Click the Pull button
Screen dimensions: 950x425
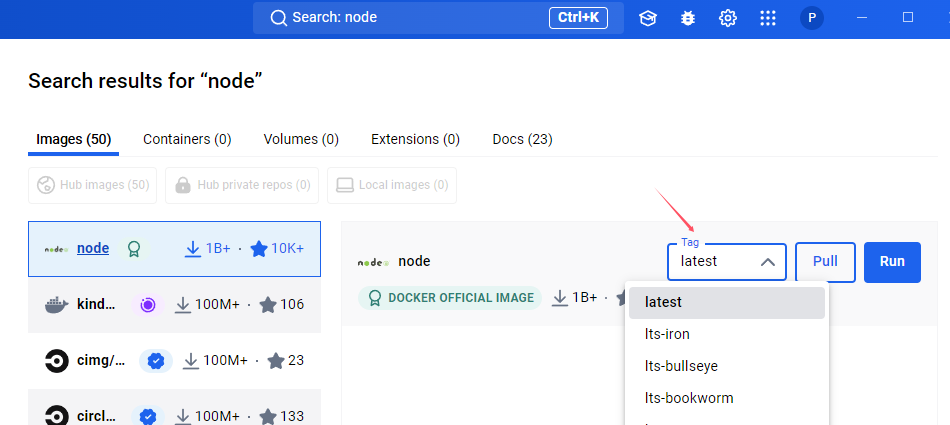[x=825, y=262]
